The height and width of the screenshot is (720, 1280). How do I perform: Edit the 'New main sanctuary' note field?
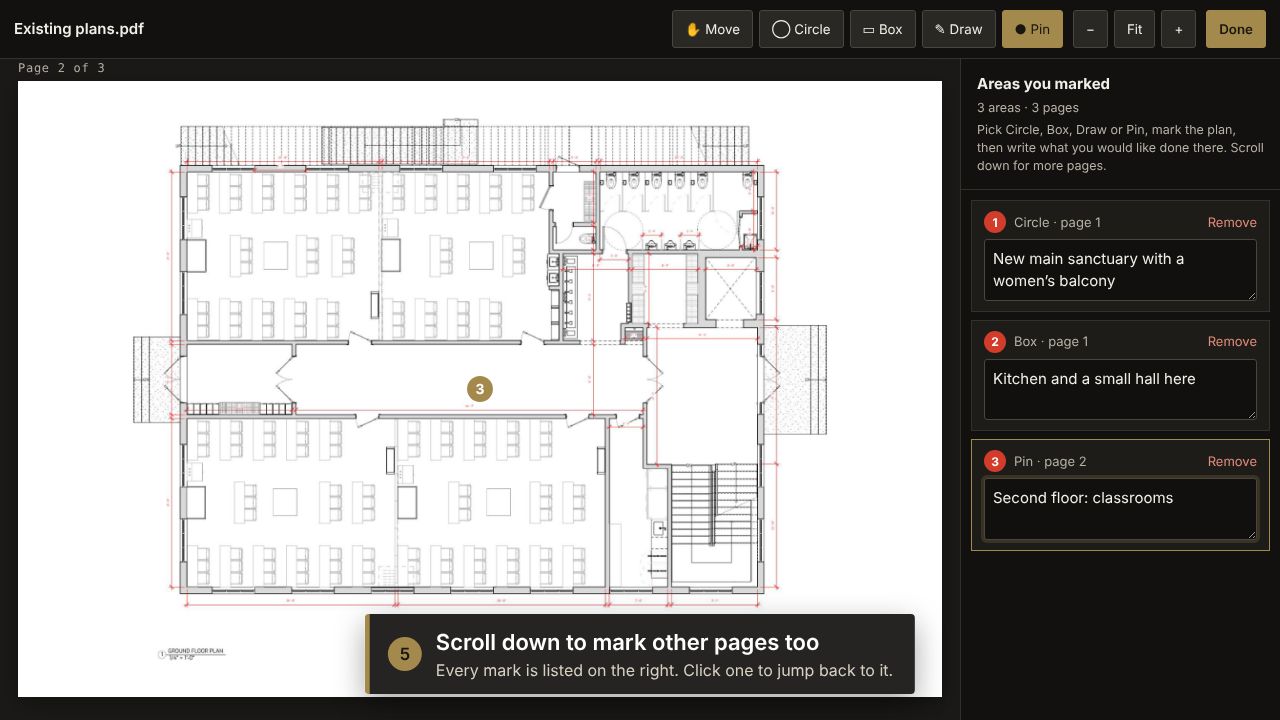pyautogui.click(x=1120, y=270)
